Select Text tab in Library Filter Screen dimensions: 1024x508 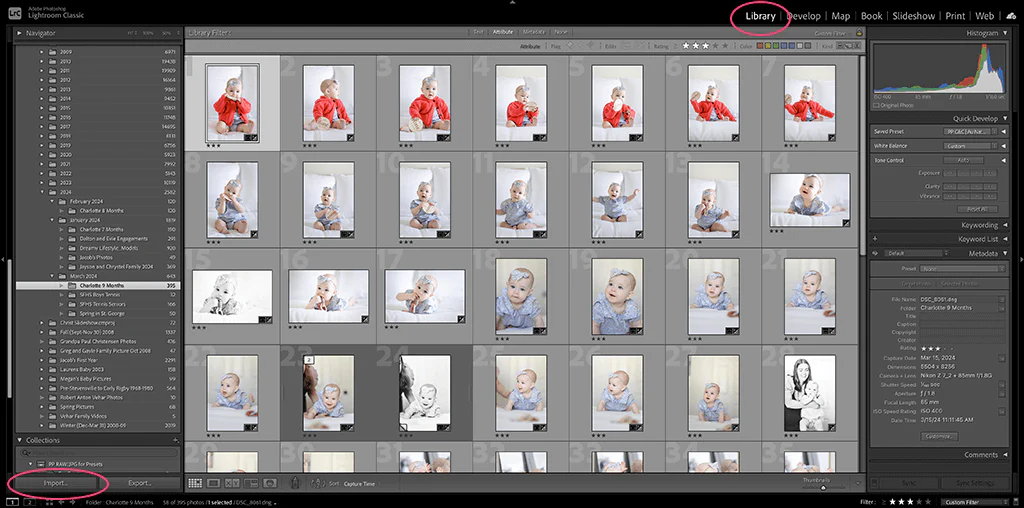coord(478,32)
